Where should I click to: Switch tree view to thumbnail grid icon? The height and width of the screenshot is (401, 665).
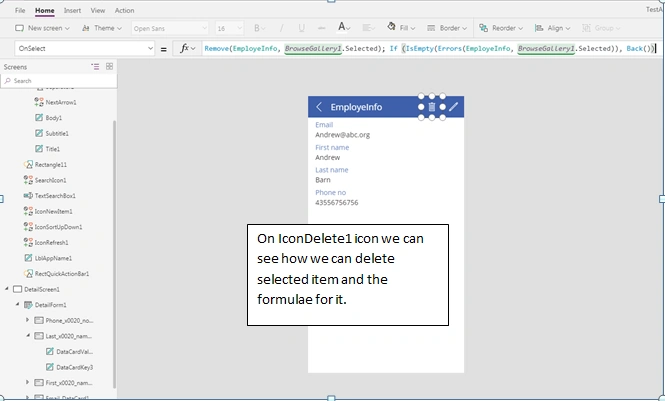click(x=109, y=66)
